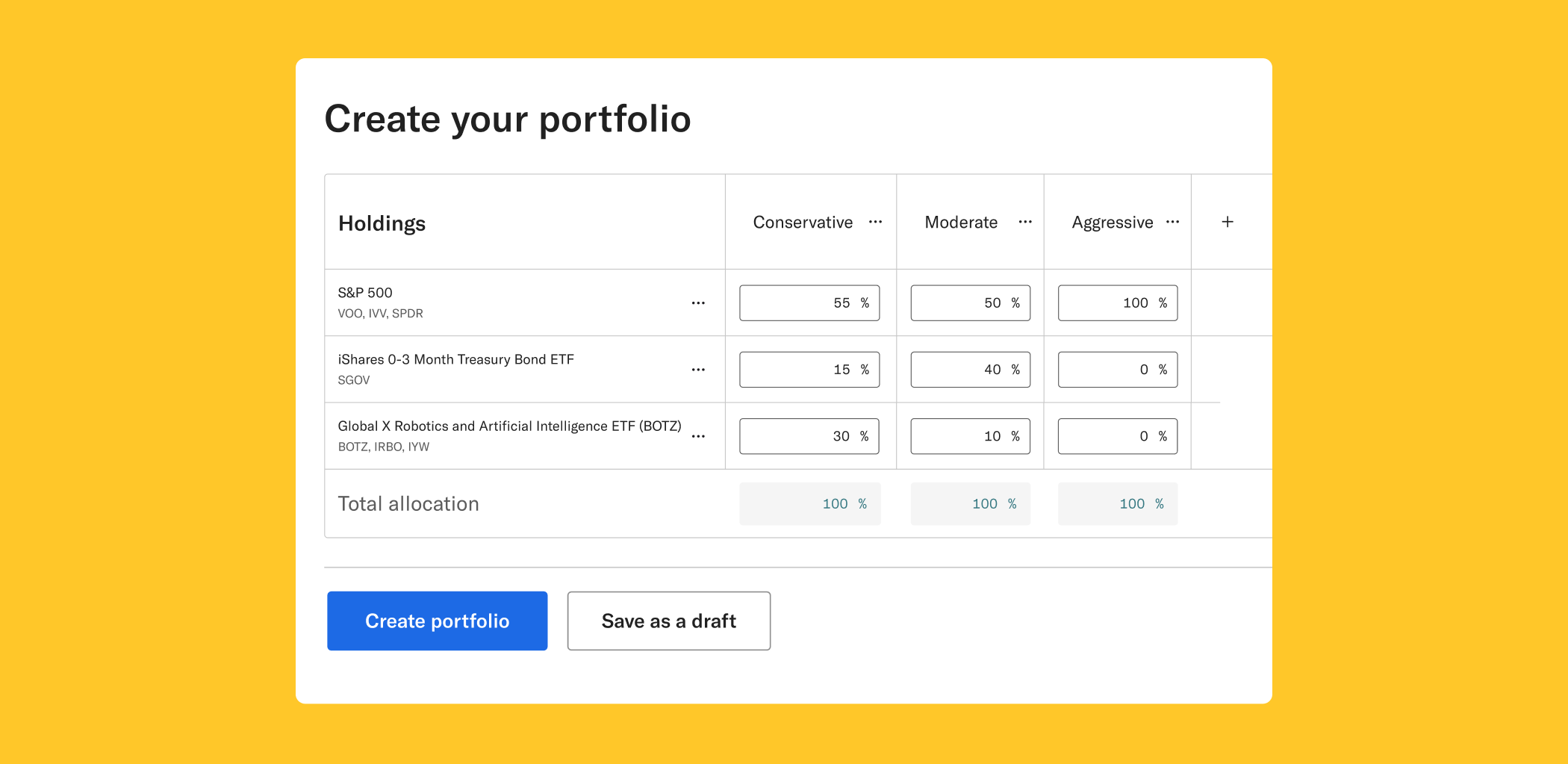1568x764 pixels.
Task: Open the Moderate column three-dot menu
Action: 1025,222
